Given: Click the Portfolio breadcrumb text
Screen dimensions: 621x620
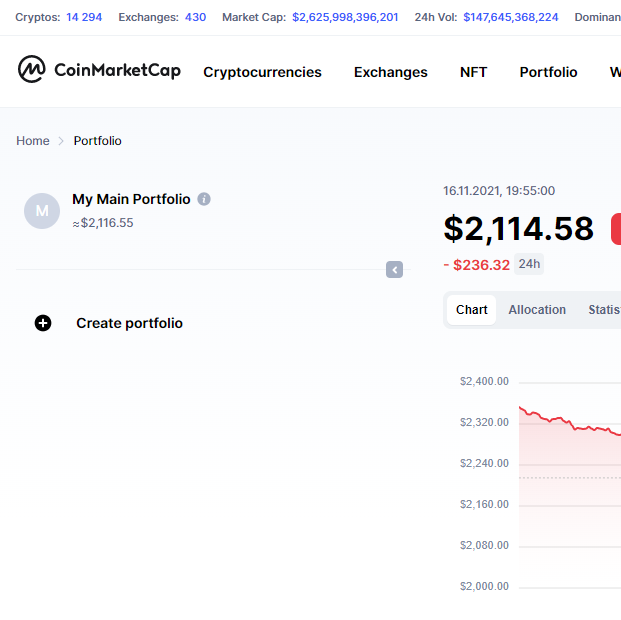Looking at the screenshot, I should click(97, 141).
